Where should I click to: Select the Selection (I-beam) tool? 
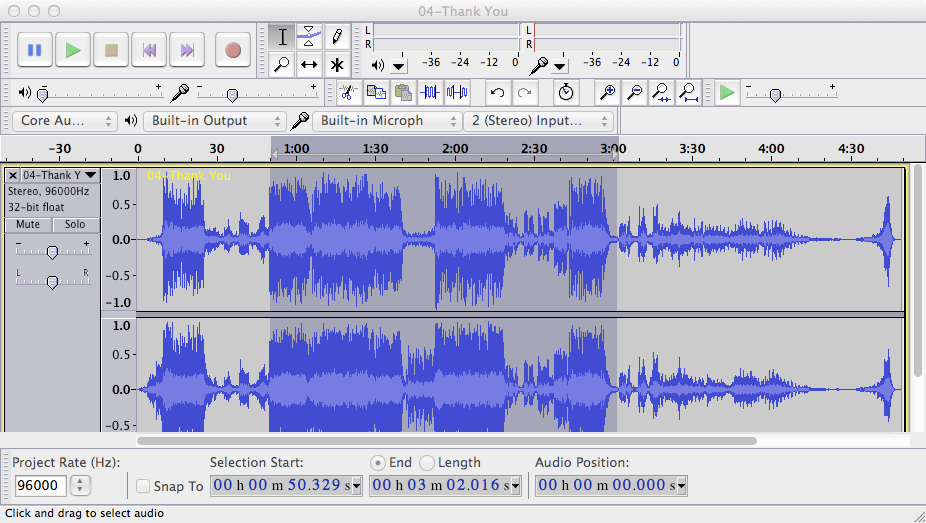[282, 37]
